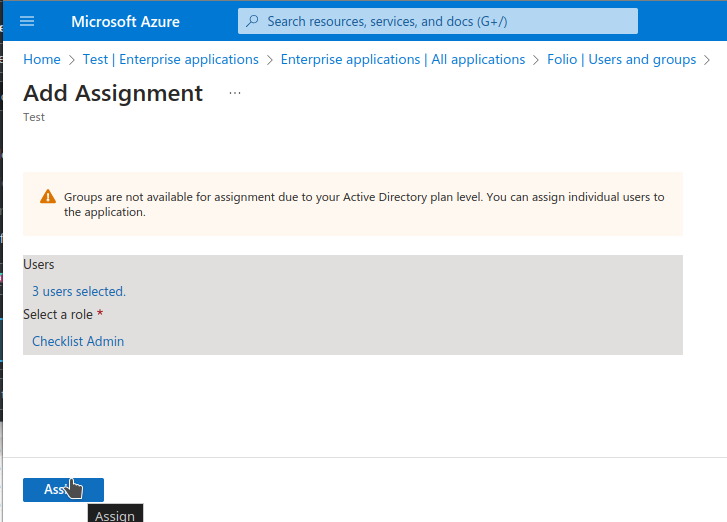The image size is (727, 522).
Task: Click the orange warning triangle icon
Action: (x=48, y=197)
